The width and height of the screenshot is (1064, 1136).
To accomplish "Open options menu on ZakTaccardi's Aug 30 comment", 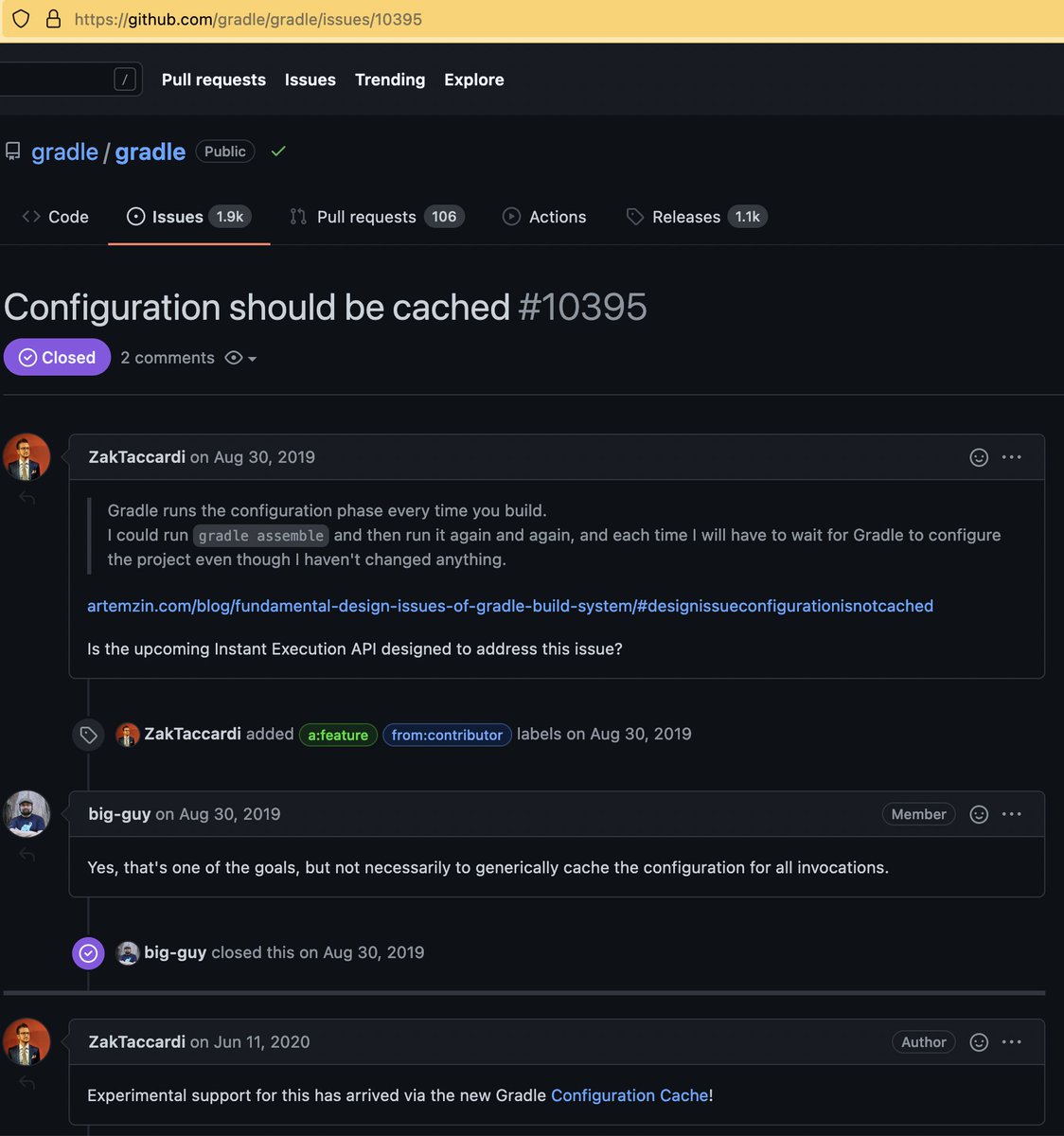I will point(1012,457).
